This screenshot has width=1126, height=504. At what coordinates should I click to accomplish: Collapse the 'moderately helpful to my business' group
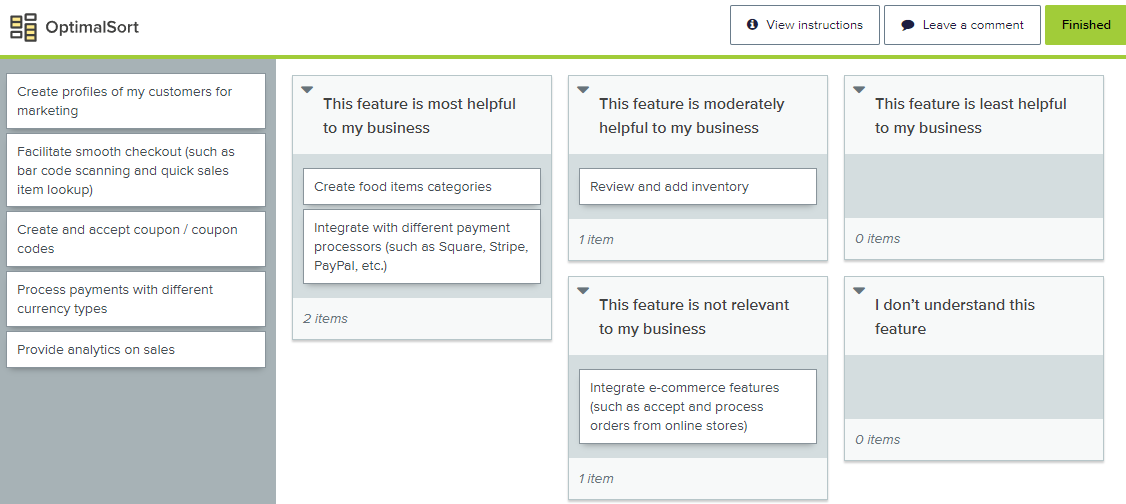click(583, 90)
